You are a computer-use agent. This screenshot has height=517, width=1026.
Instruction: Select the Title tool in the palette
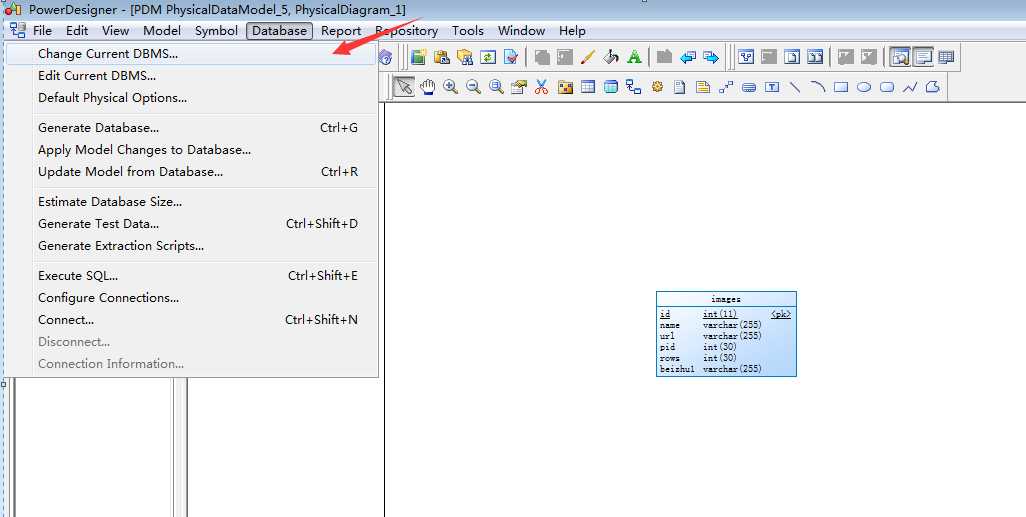[749, 86]
